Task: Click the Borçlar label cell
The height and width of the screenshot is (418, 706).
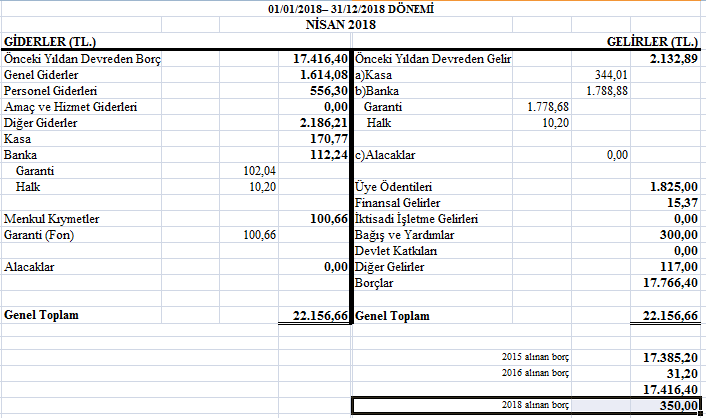Action: pyautogui.click(x=374, y=283)
